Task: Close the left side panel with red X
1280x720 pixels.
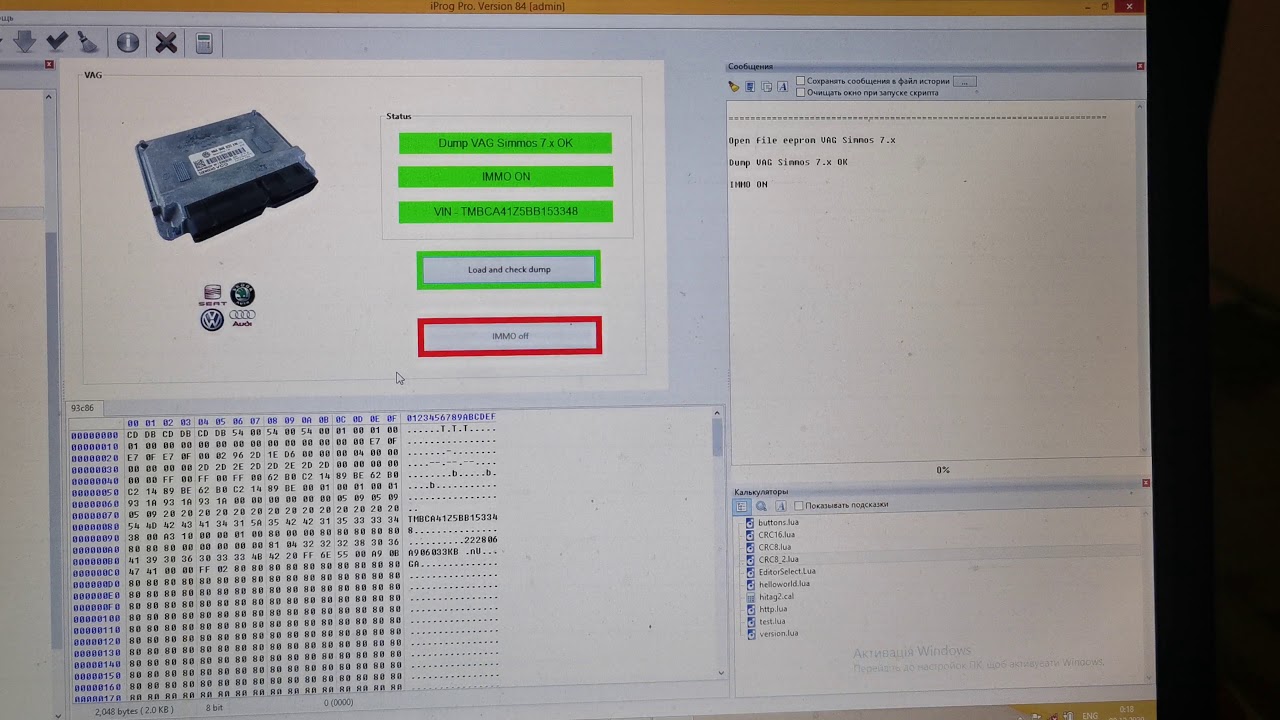Action: coord(49,65)
